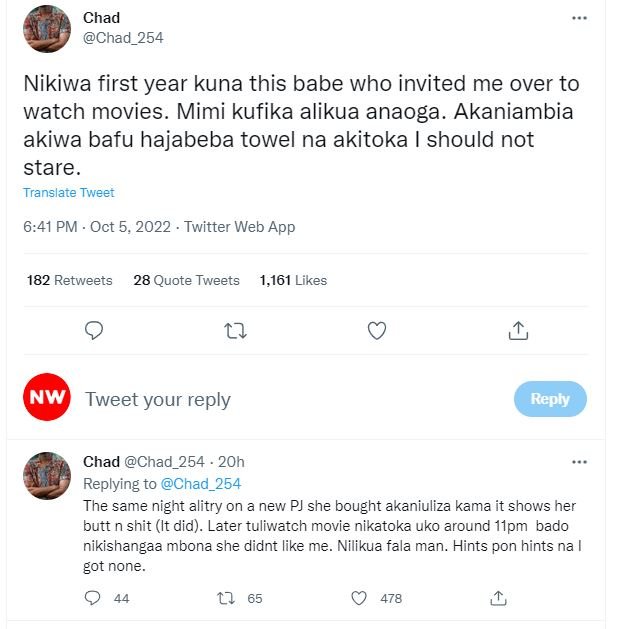This screenshot has width=617, height=629.
Task: Click reply icon showing 44 replies
Action: pos(93,598)
